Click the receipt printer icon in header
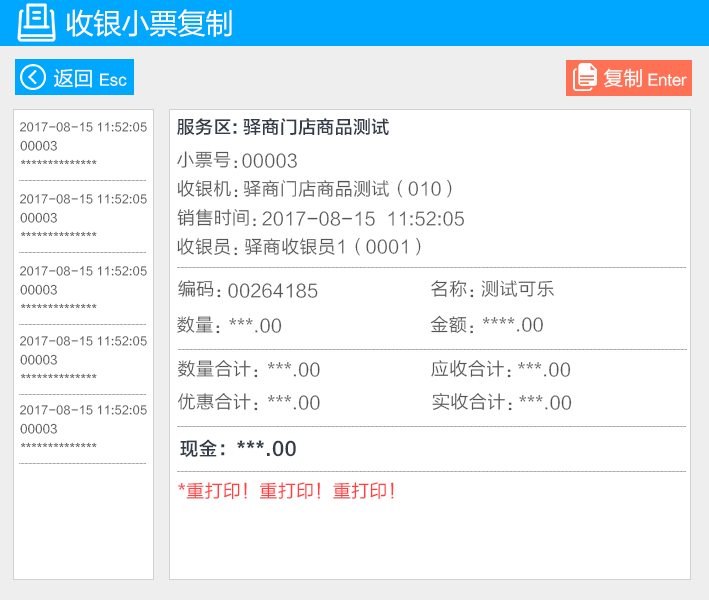 pos(36,22)
